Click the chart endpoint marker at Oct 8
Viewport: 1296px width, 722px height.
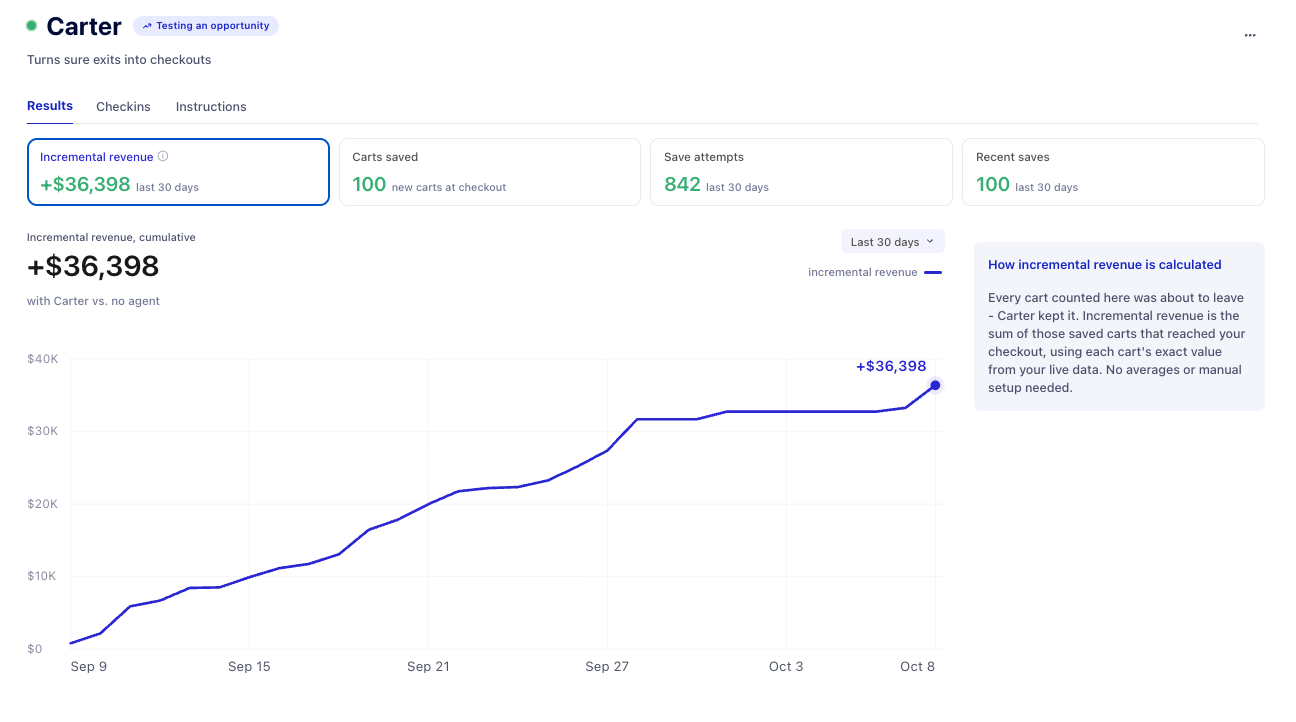[935, 385]
